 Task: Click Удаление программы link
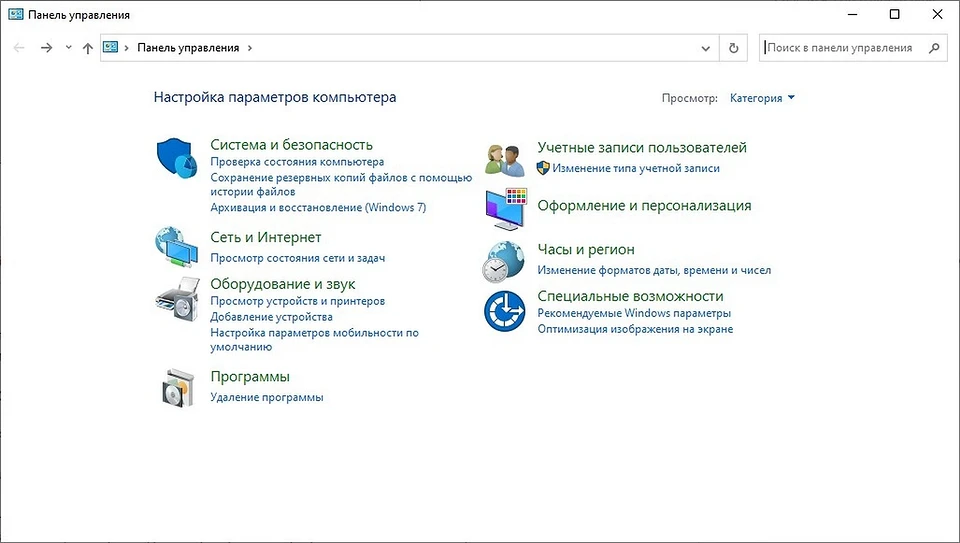[266, 397]
